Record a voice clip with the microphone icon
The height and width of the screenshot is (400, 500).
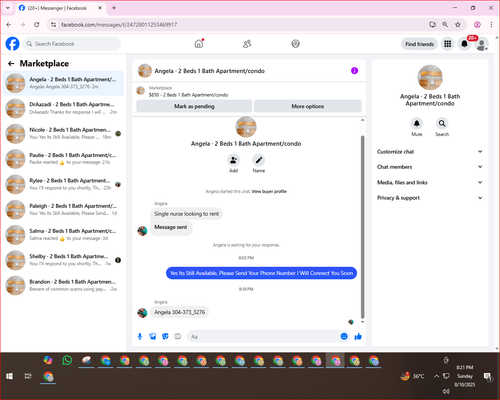[x=140, y=337]
